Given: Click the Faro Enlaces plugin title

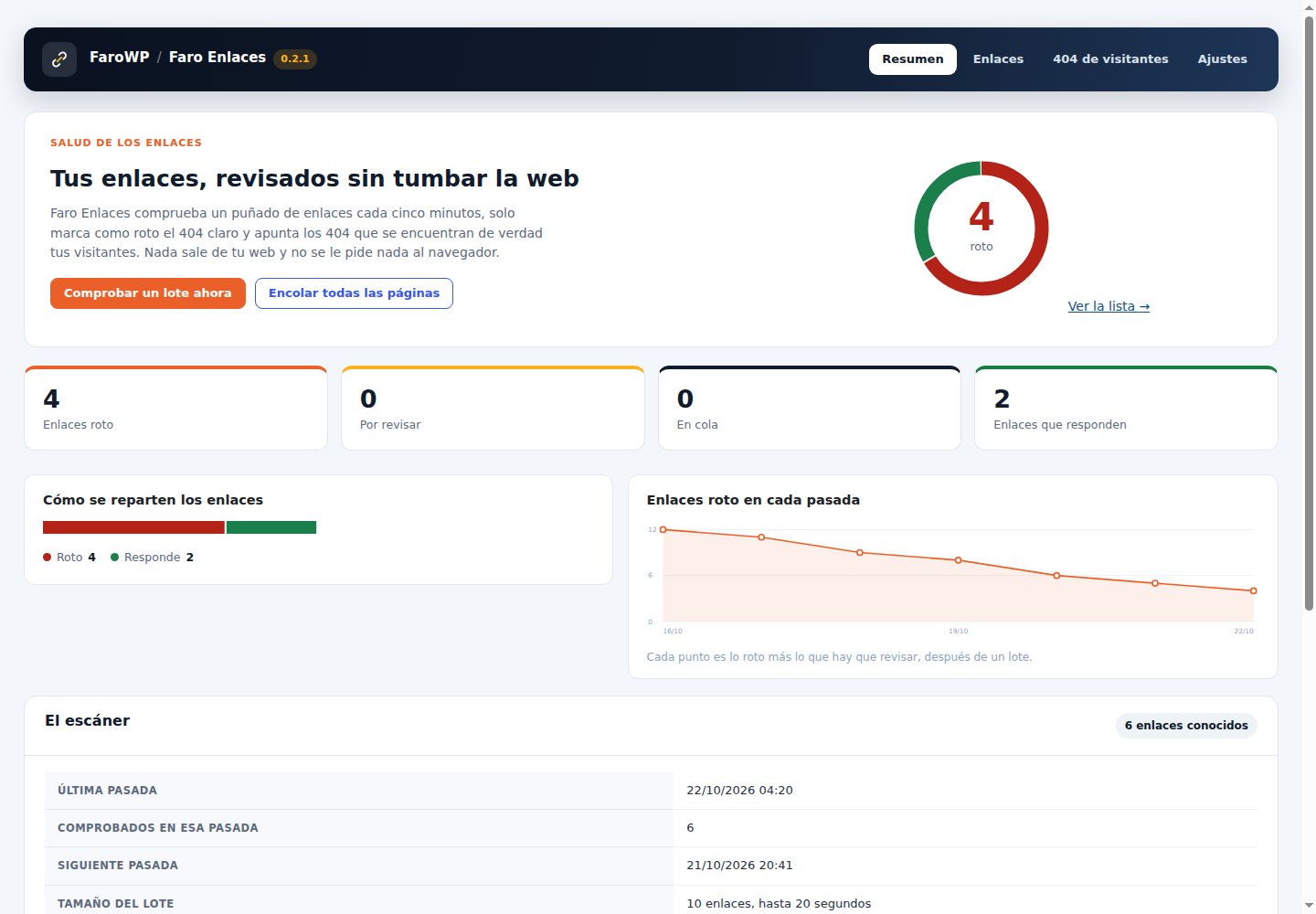Looking at the screenshot, I should (218, 58).
